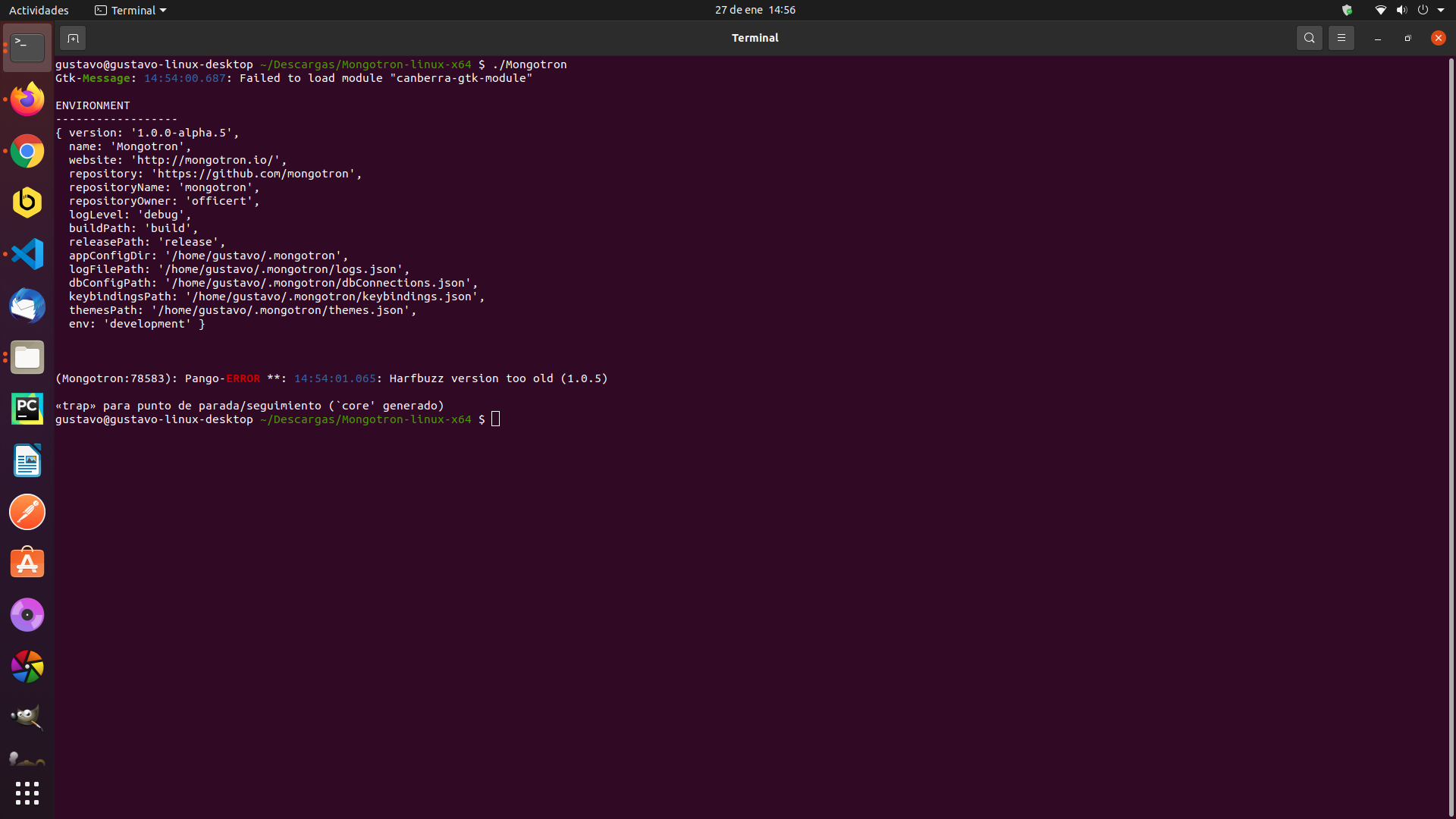This screenshot has height=819, width=1456.
Task: Open Google Chrome from the dock
Action: [27, 151]
